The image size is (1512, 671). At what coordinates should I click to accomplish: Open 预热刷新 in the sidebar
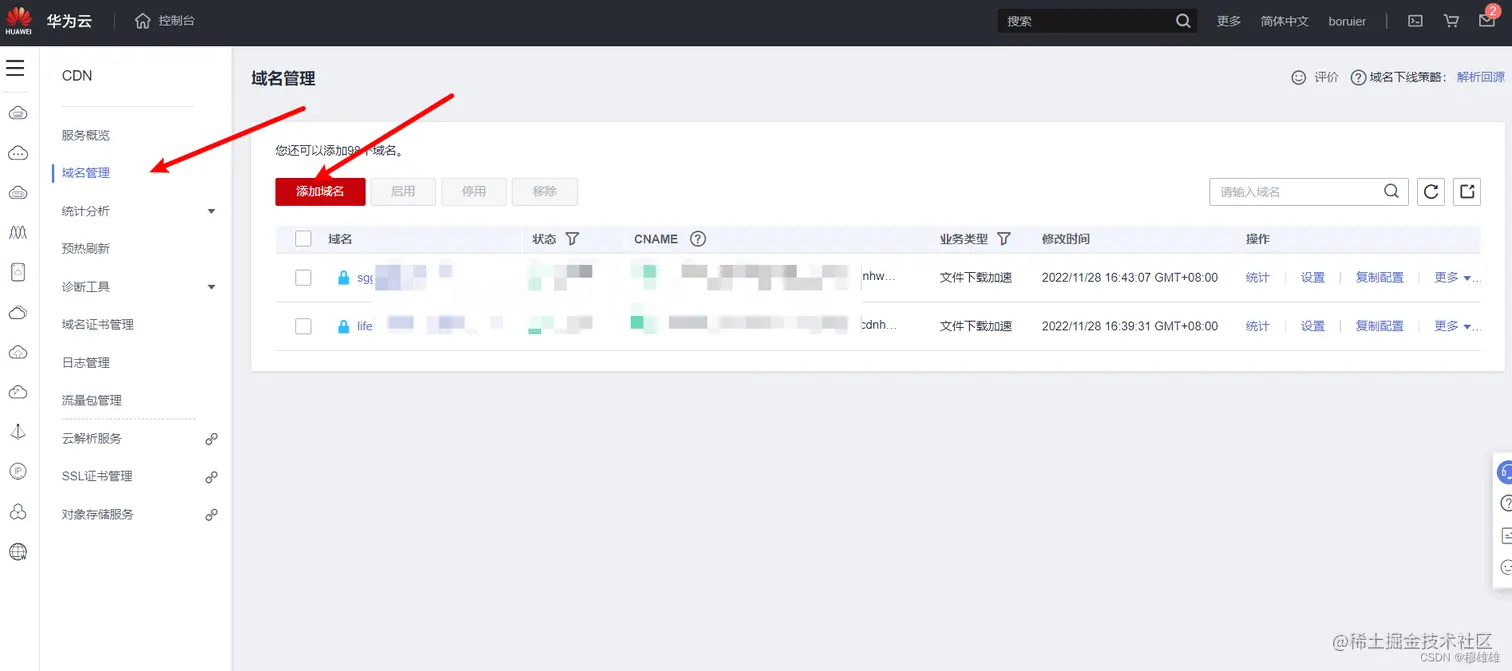coord(86,248)
